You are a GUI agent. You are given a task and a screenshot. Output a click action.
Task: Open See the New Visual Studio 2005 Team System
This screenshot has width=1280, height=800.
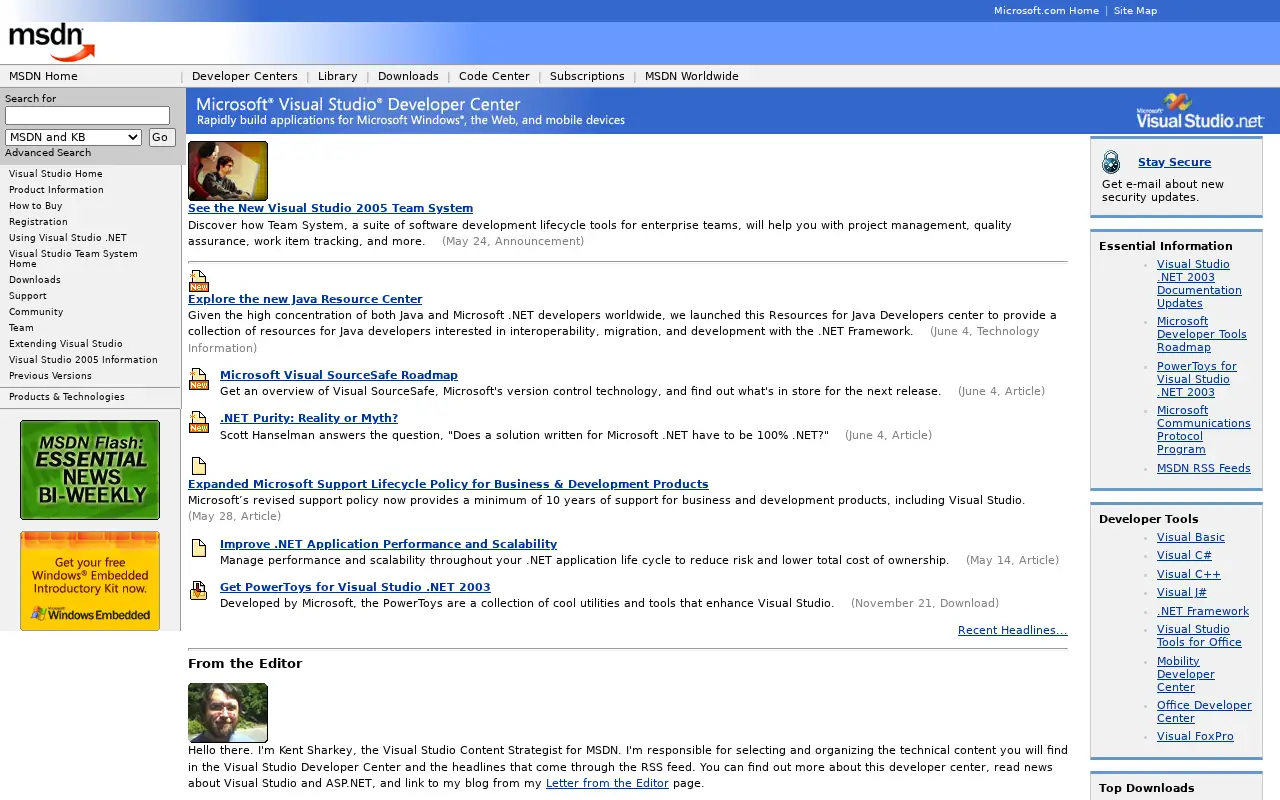click(x=330, y=208)
